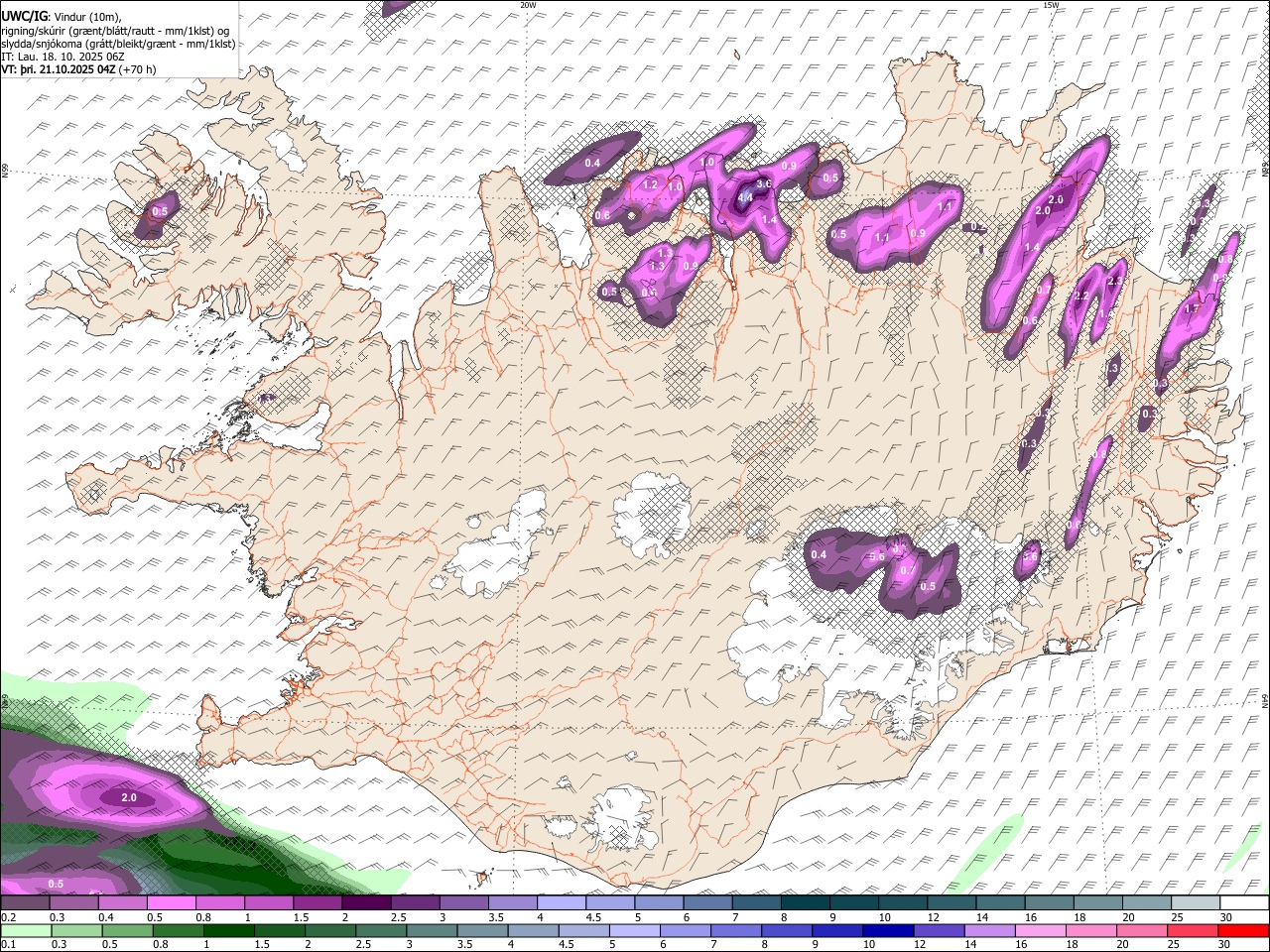This screenshot has height=952, width=1270.
Task: Click the 0.7 value in the southern purple cell
Action: click(907, 570)
